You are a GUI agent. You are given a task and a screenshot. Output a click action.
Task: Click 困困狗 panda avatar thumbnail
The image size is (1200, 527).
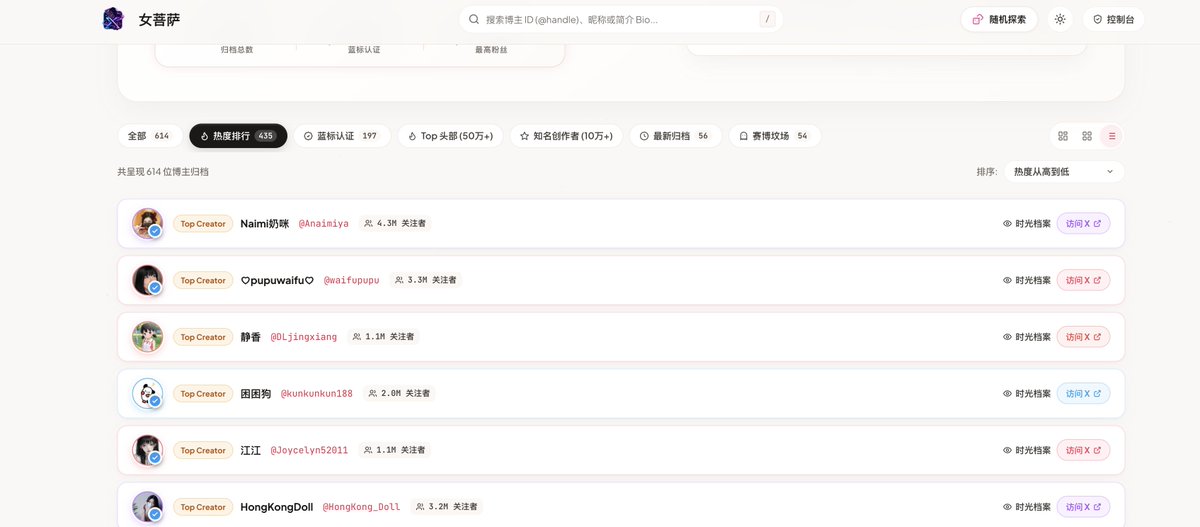point(147,394)
